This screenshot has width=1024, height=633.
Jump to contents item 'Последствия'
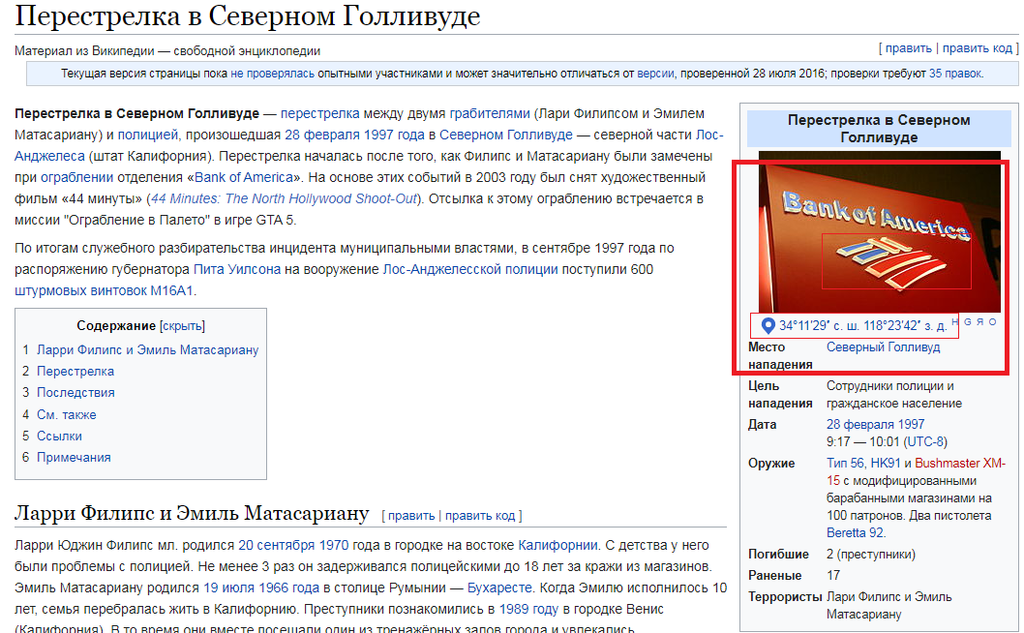point(76,393)
